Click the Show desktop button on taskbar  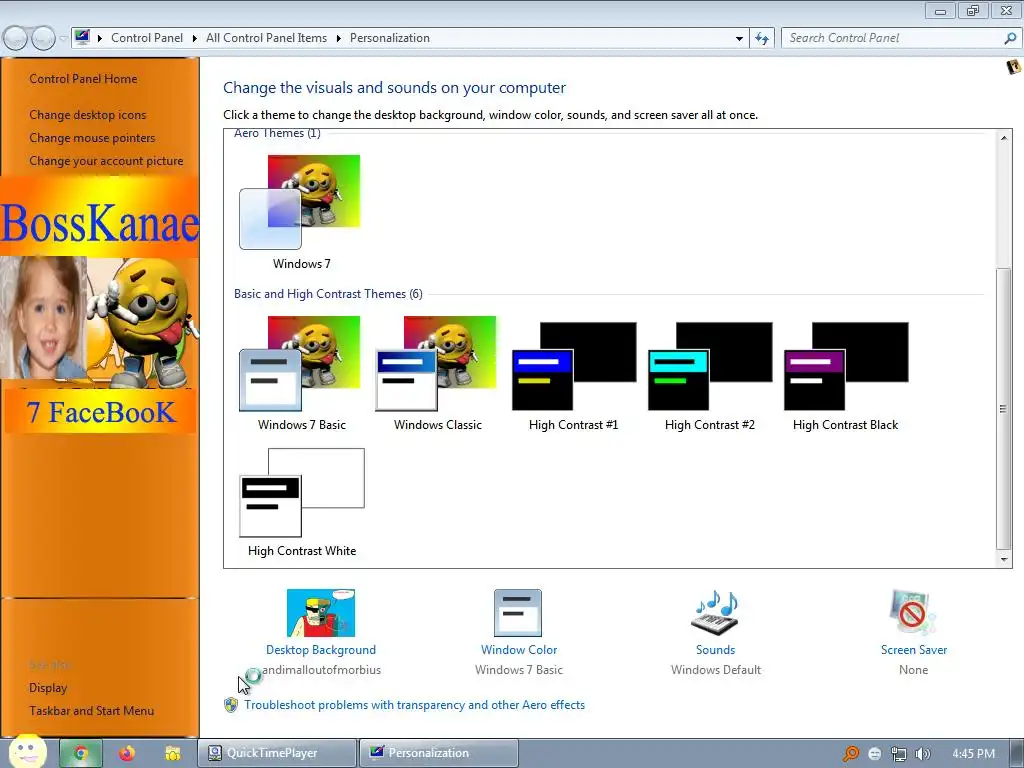(1017, 753)
